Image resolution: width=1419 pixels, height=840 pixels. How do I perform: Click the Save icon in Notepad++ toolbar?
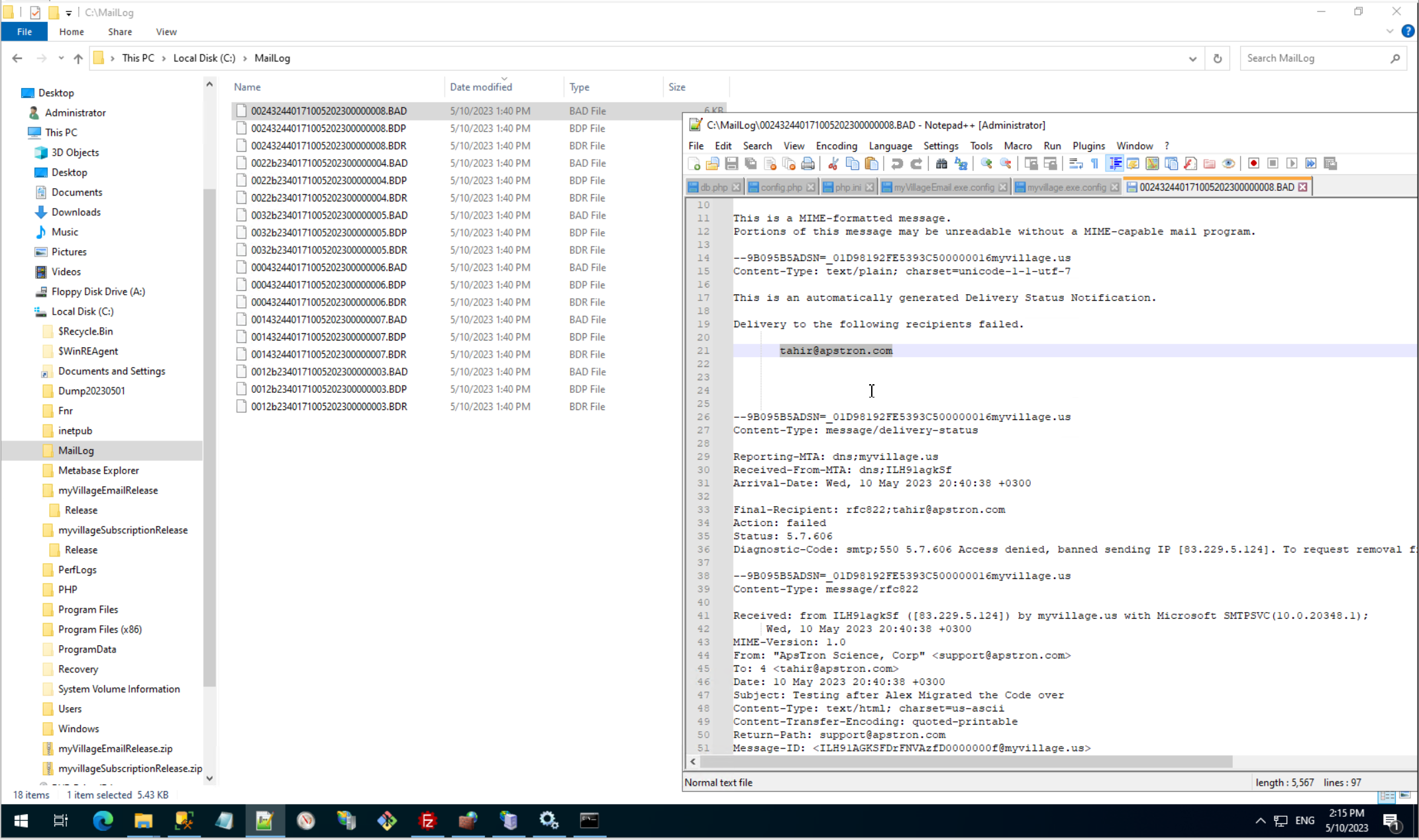coord(731,164)
